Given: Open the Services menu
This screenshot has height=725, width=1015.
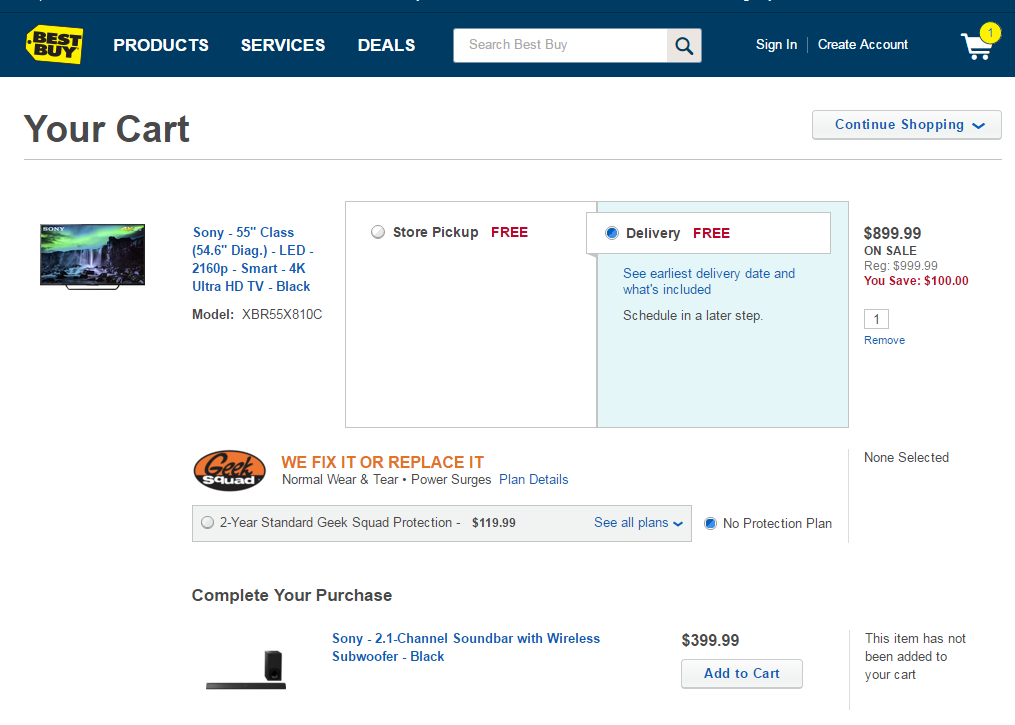Looking at the screenshot, I should [x=283, y=45].
